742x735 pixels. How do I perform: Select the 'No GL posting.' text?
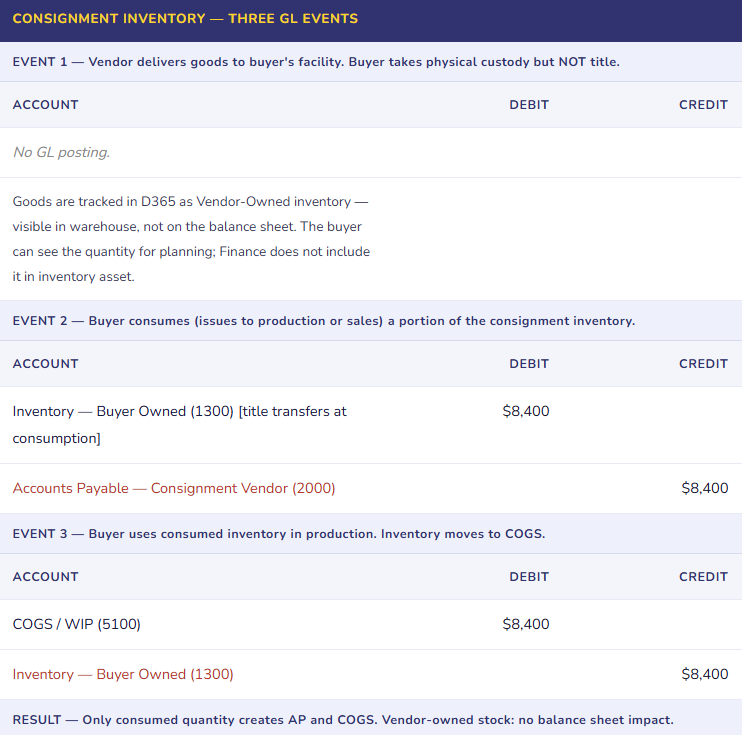61,152
